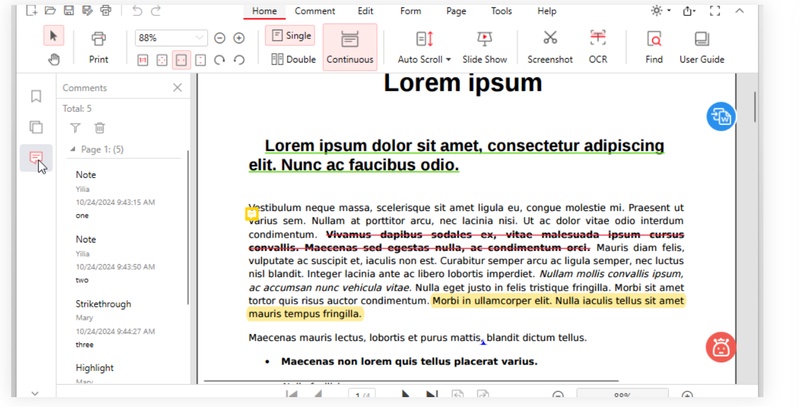The height and width of the screenshot is (407, 800).
Task: Collapse the Page 1 comments group
Action: pyautogui.click(x=72, y=149)
